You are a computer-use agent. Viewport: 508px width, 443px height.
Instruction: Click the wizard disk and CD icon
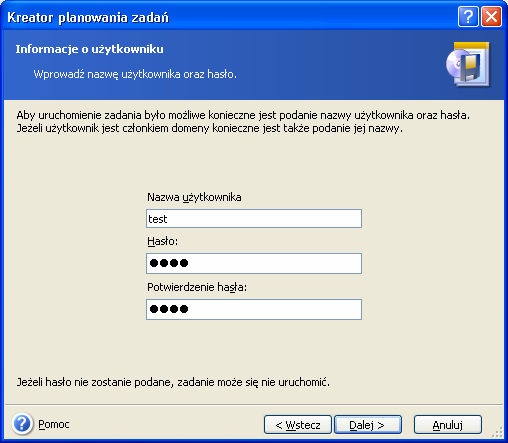[468, 64]
